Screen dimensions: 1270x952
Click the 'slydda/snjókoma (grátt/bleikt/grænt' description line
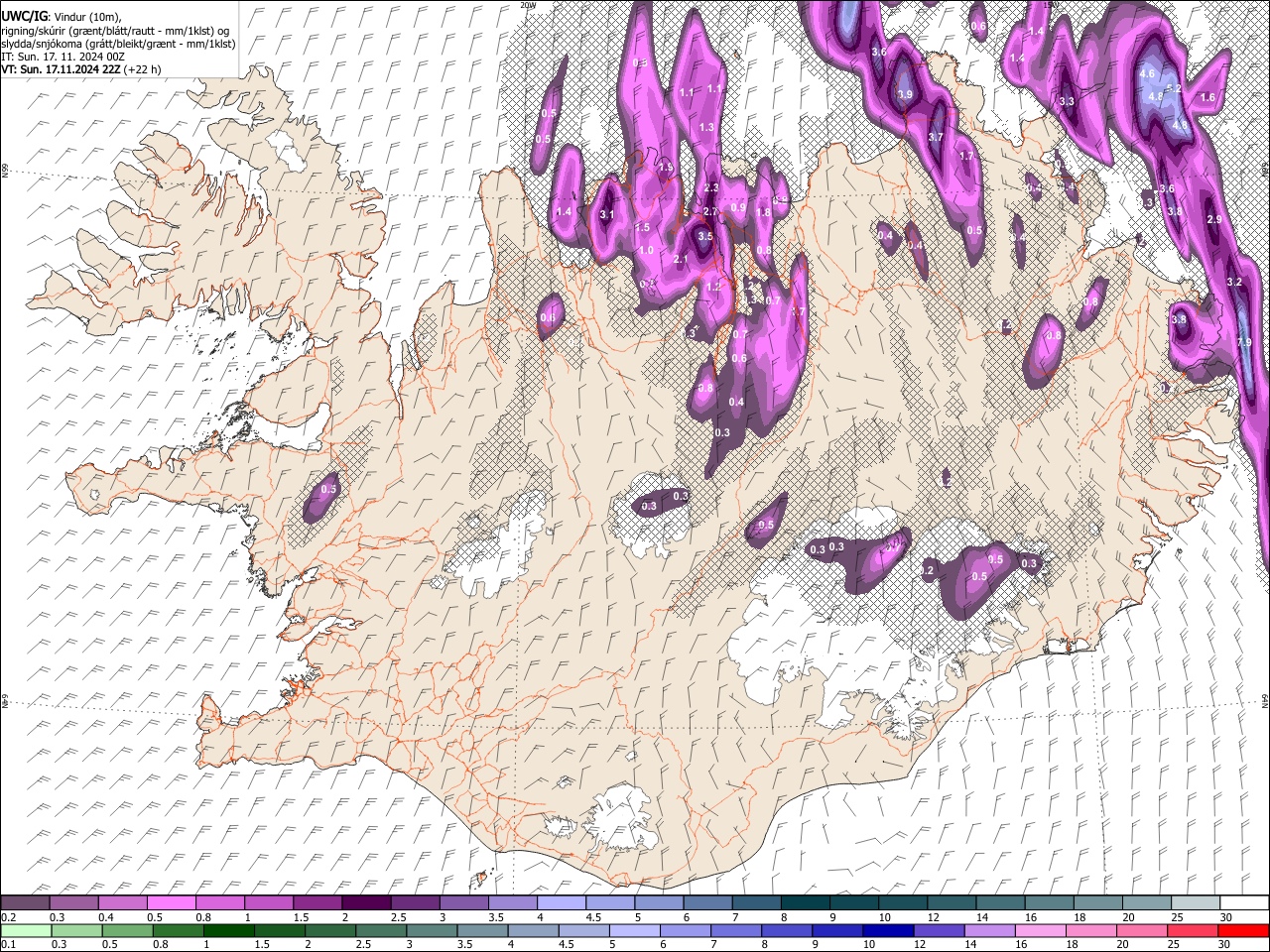(x=118, y=44)
